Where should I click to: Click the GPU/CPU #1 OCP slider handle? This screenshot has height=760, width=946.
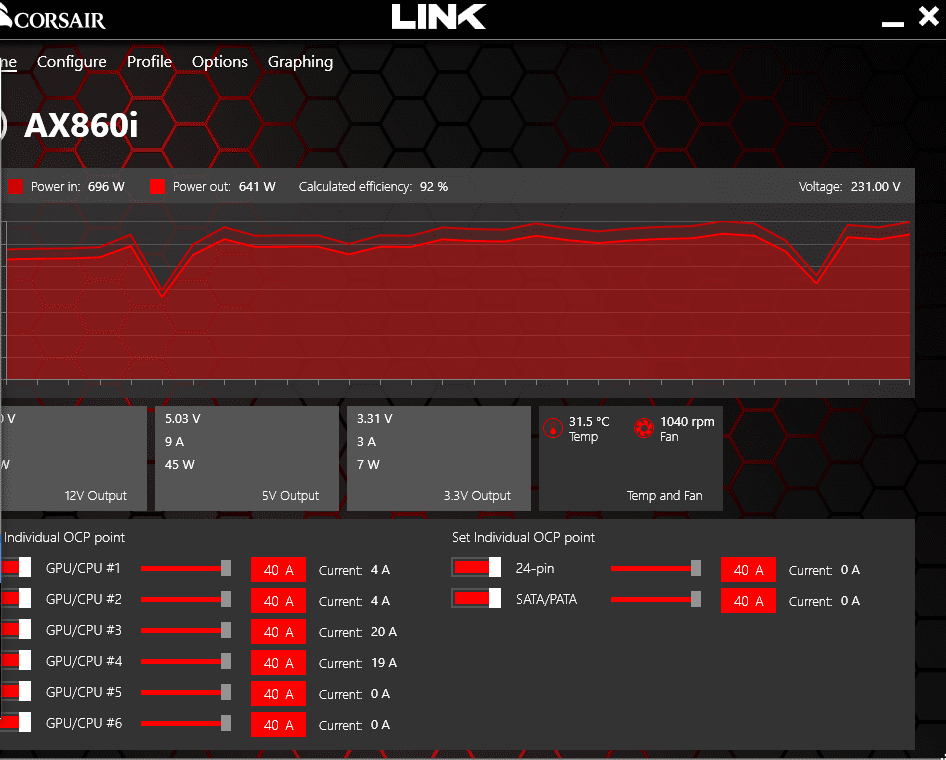point(226,568)
